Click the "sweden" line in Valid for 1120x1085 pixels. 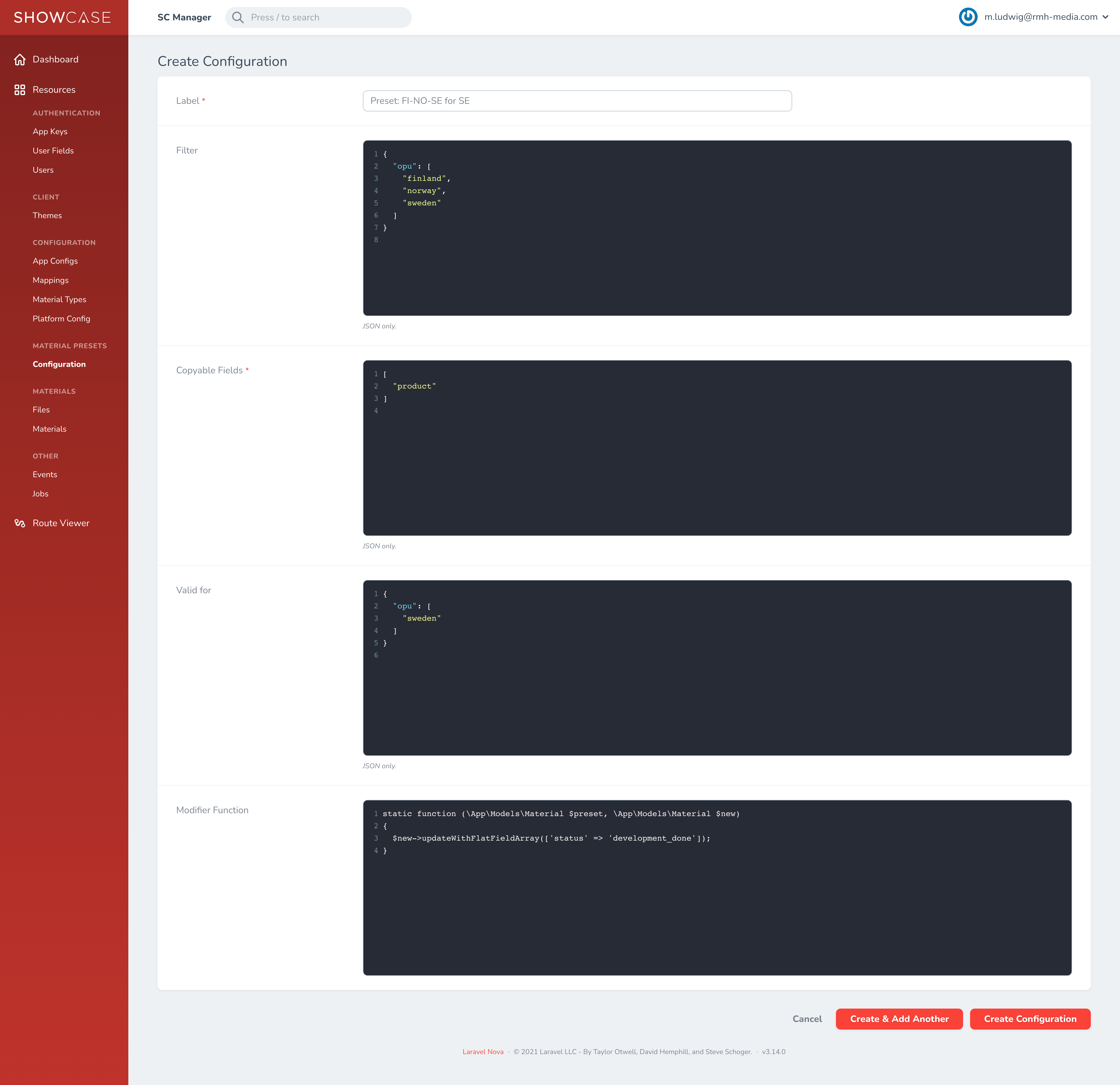tap(422, 619)
